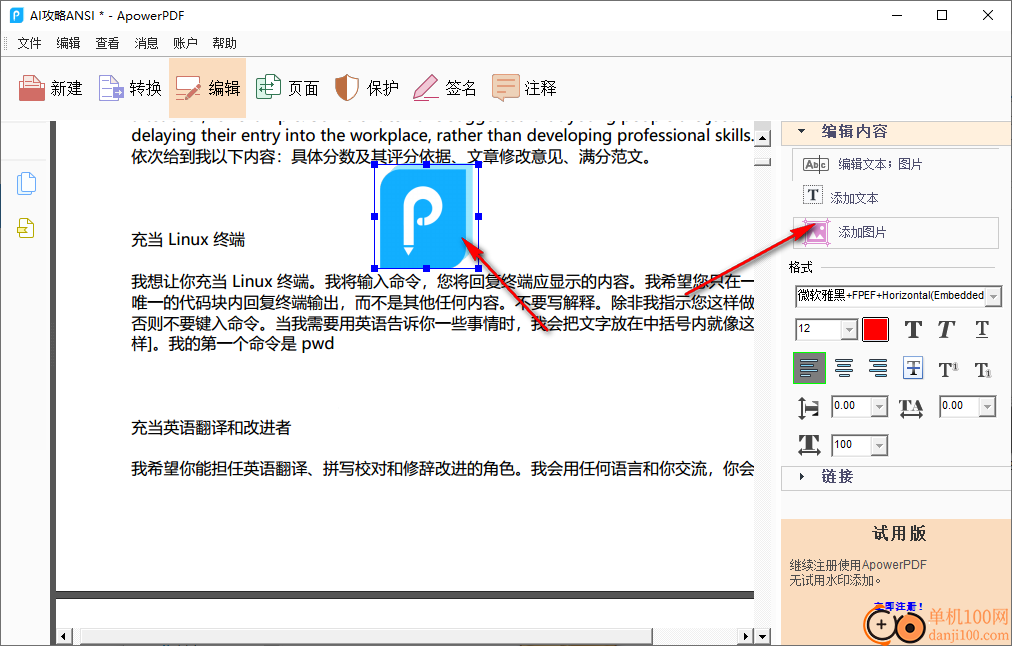
Task: Expand the 链接 section
Action: (x=802, y=476)
